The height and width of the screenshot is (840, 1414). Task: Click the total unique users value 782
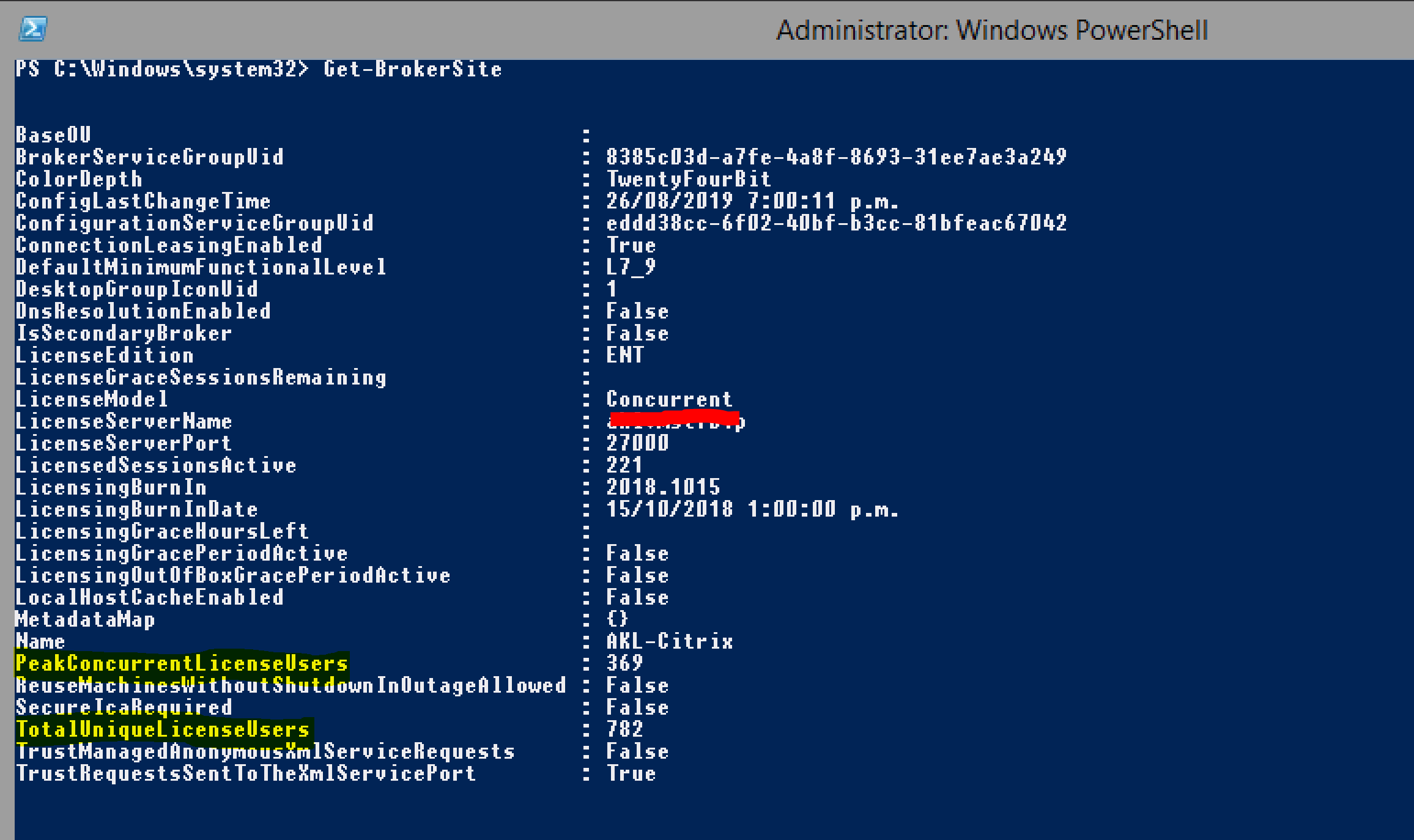[x=624, y=729]
